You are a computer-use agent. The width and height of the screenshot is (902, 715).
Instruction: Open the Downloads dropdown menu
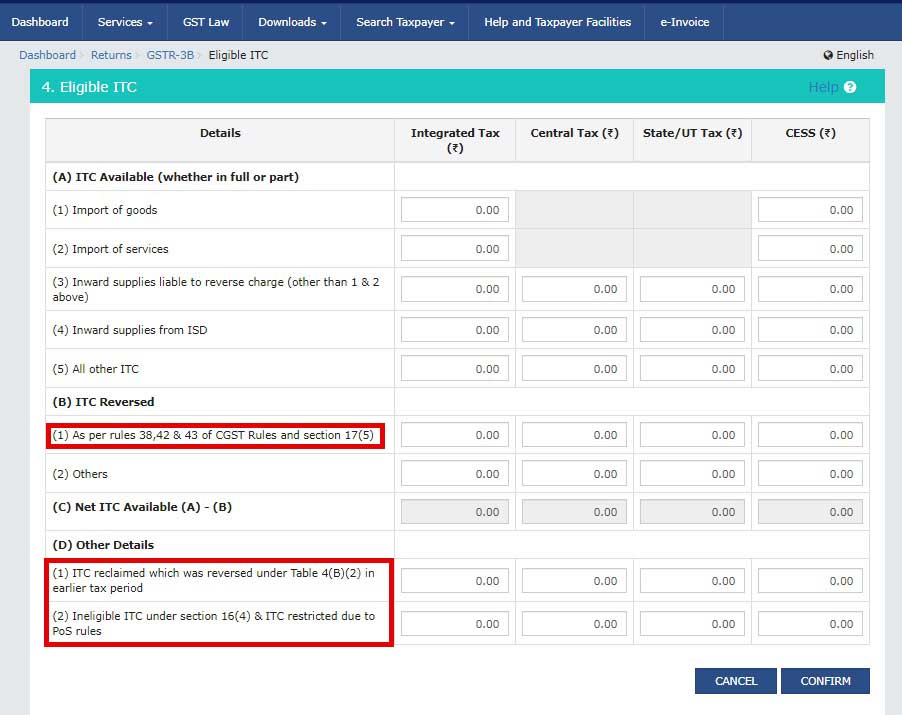pyautogui.click(x=293, y=22)
